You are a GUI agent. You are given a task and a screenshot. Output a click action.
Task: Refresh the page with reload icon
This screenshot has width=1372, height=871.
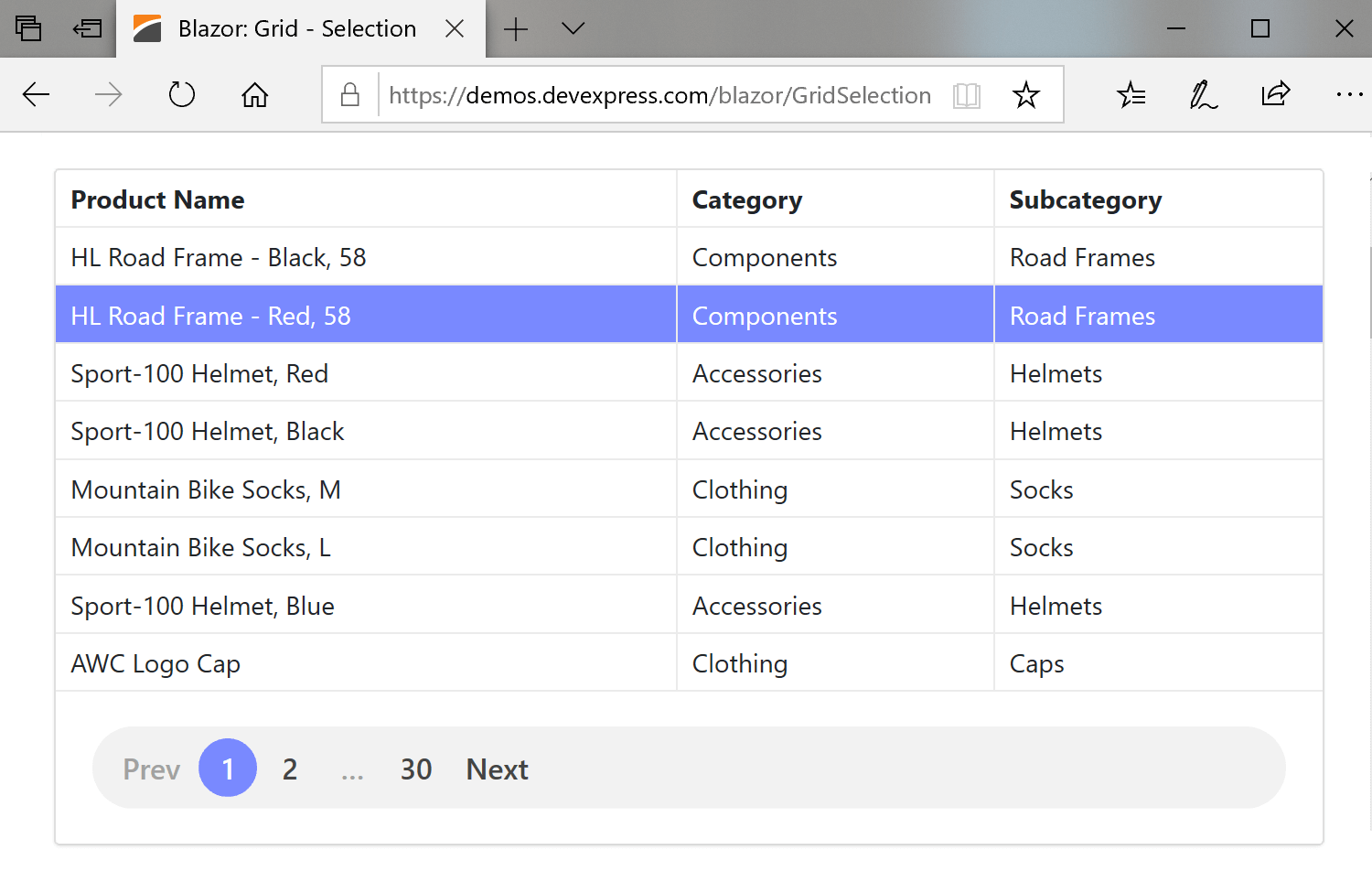(x=182, y=94)
